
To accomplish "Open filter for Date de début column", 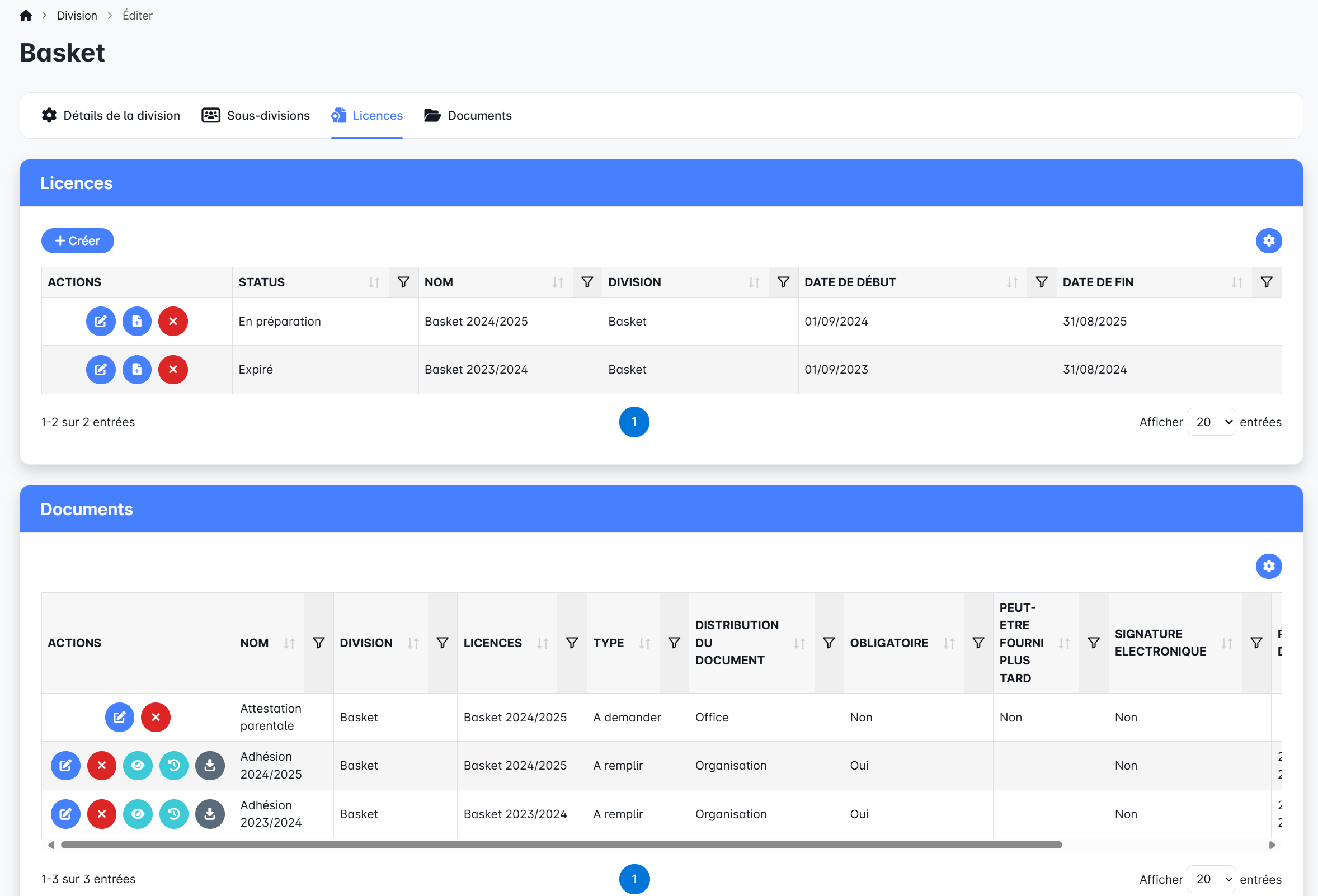I will [x=1041, y=282].
